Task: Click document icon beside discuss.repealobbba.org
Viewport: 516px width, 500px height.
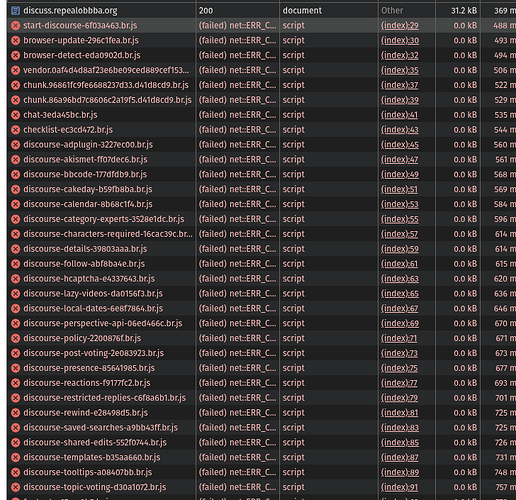Action: coord(15,11)
